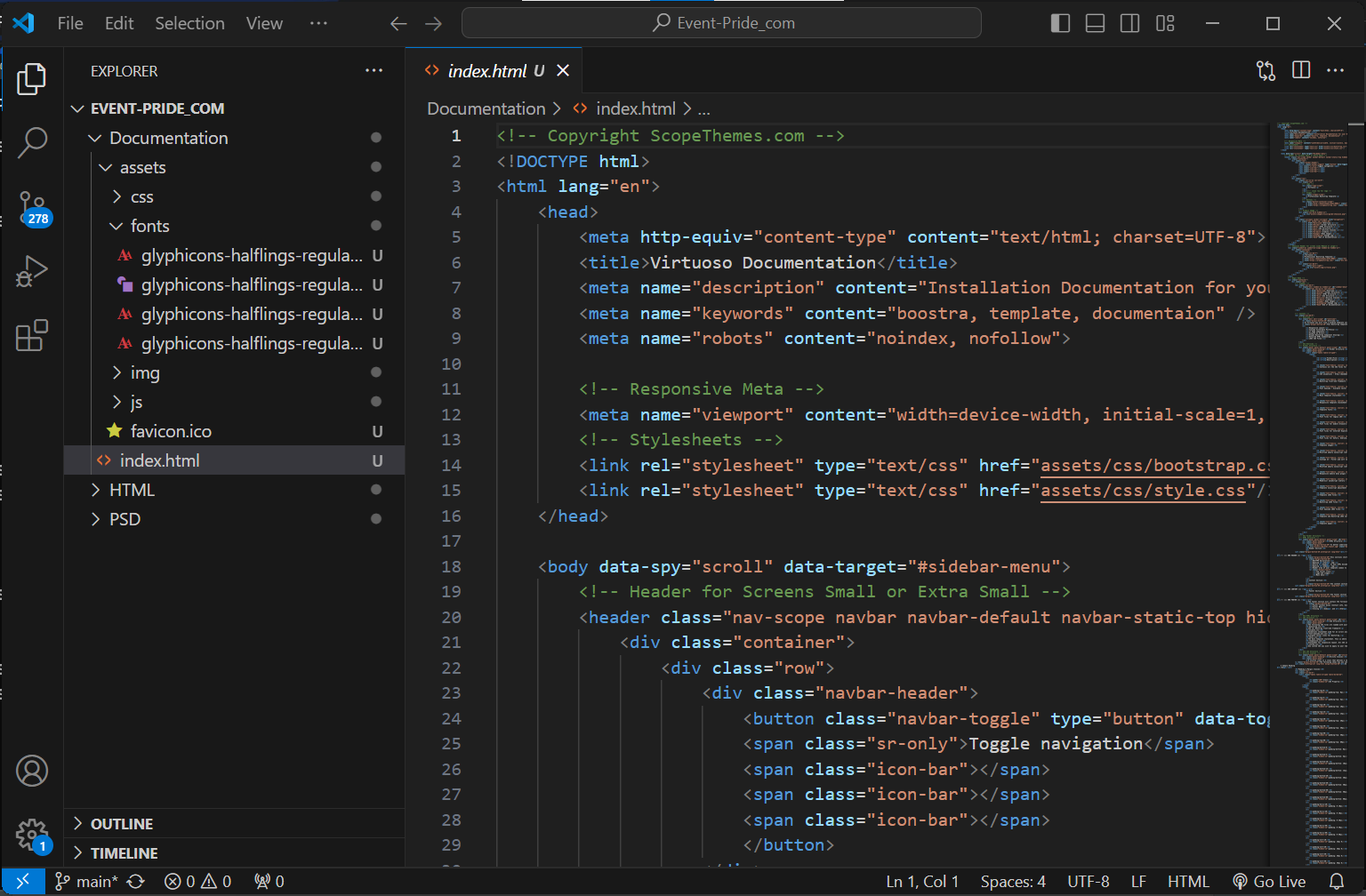Click the Manage gear icon
Image resolution: width=1366 pixels, height=896 pixels.
click(32, 835)
